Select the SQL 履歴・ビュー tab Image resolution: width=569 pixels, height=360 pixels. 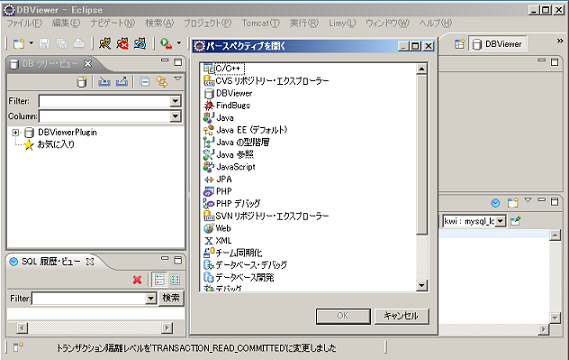(x=51, y=261)
